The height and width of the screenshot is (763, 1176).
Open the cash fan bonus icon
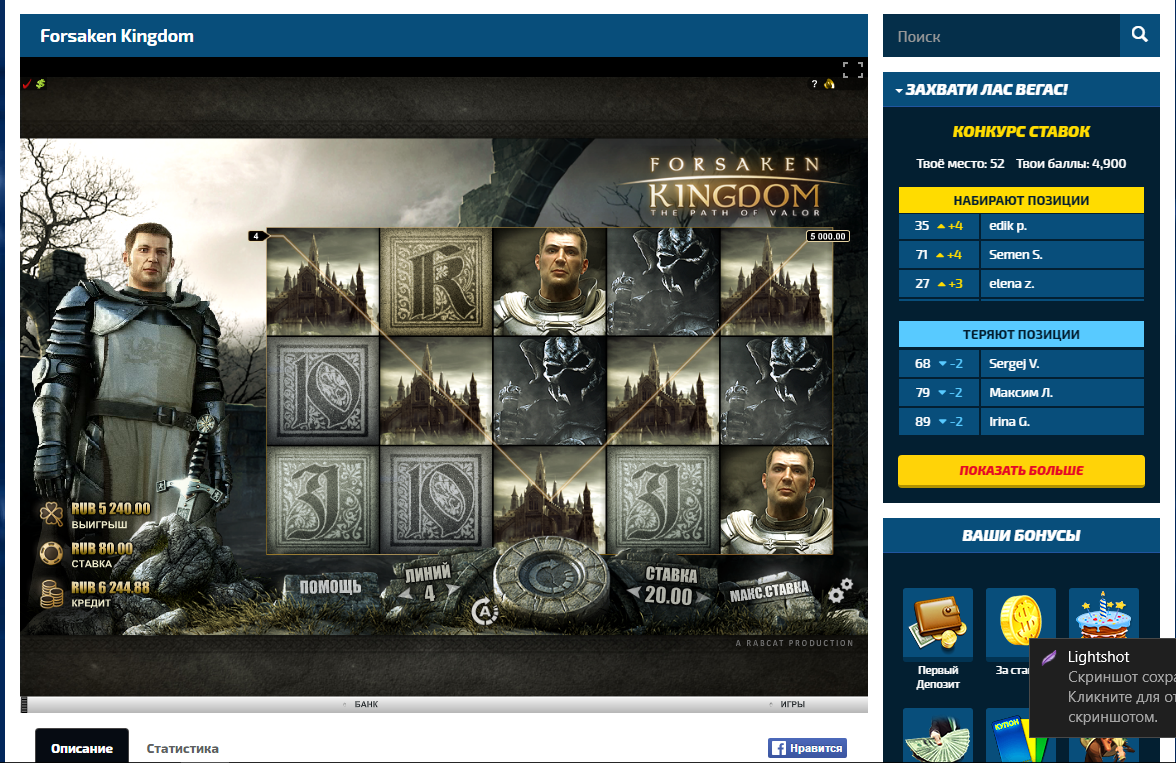coord(938,735)
